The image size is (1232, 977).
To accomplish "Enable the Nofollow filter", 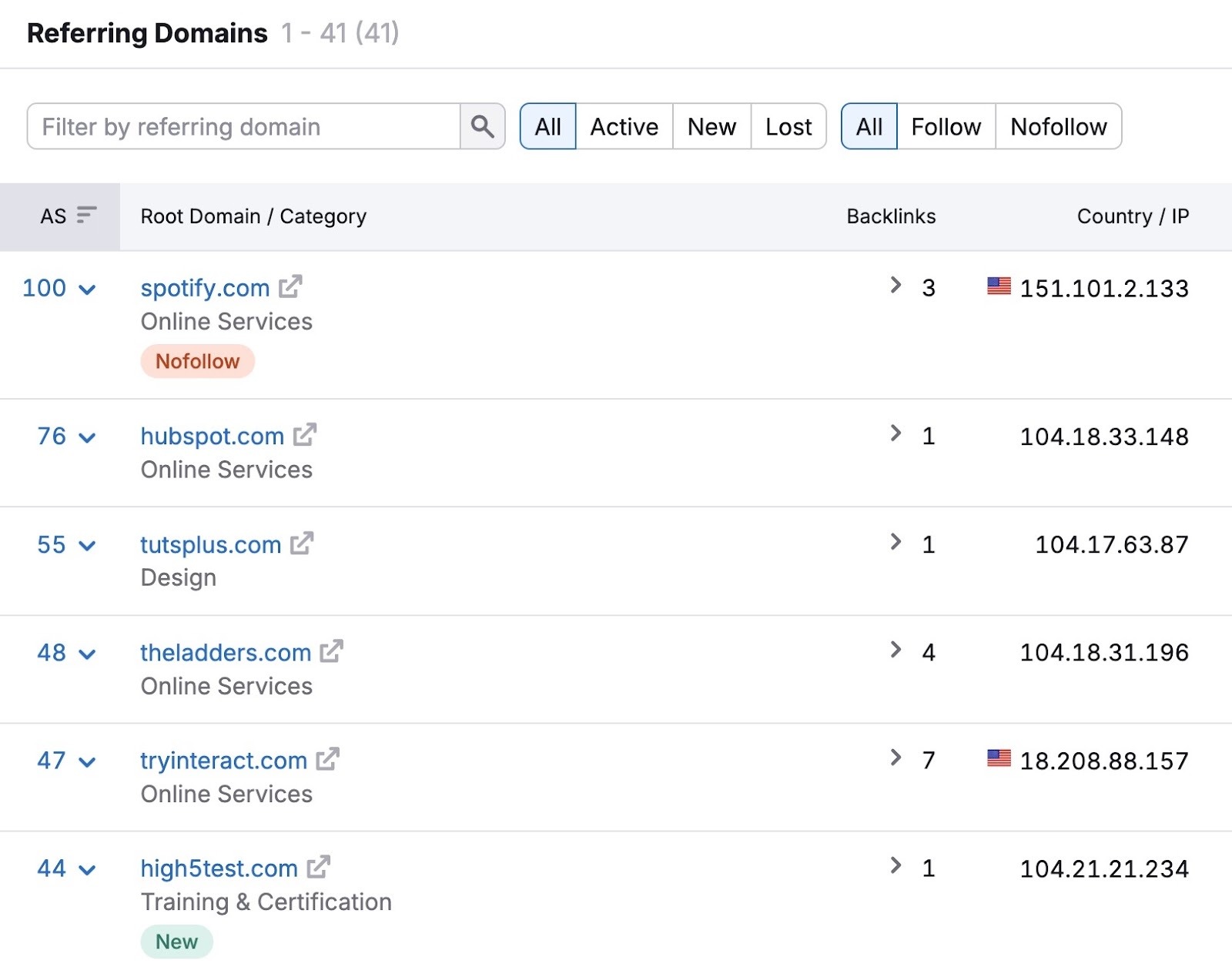I will pos(1059,126).
